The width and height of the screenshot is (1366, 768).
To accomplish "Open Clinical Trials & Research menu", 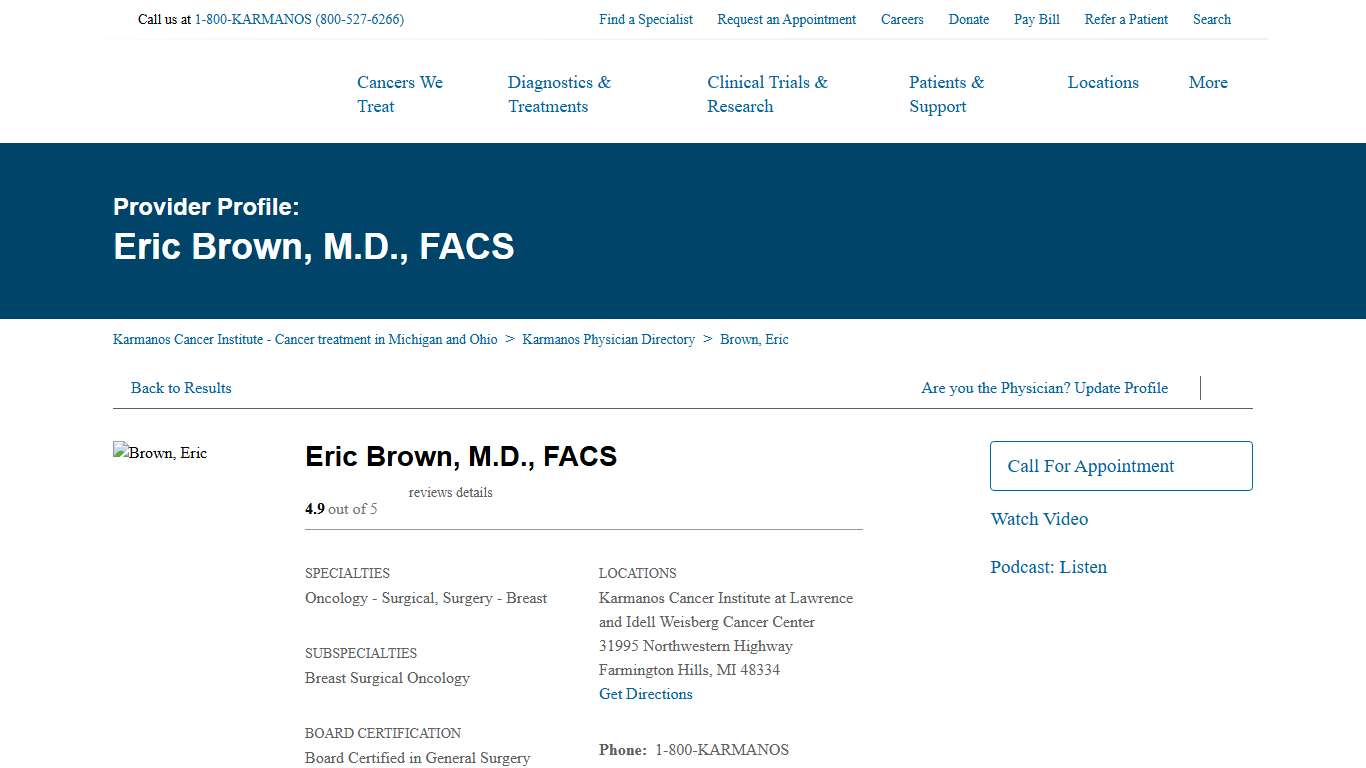I will pos(767,94).
